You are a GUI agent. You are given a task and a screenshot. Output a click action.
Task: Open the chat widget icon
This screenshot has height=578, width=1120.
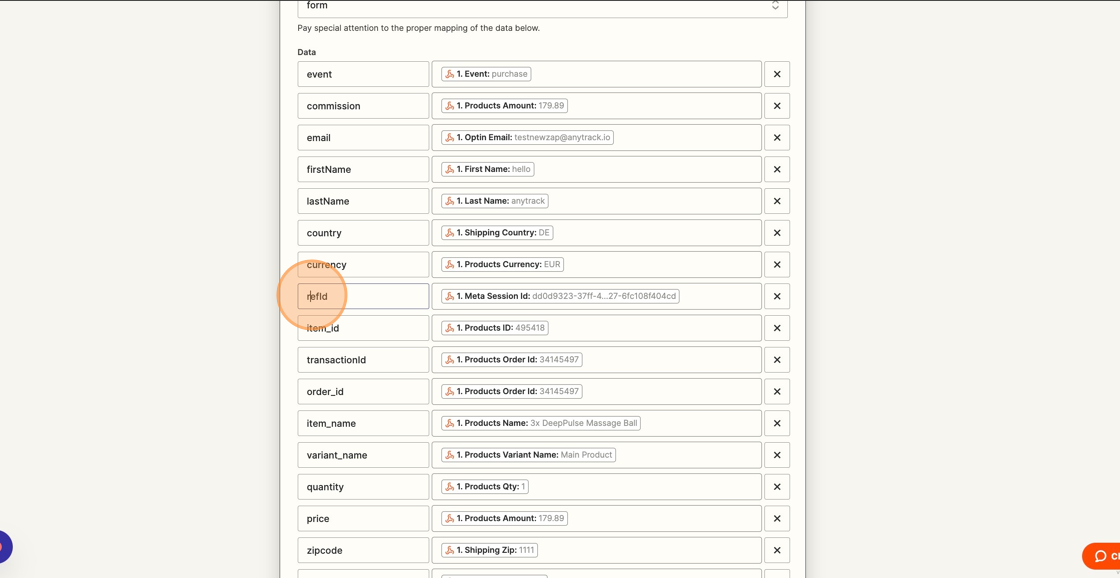click(x=1101, y=556)
